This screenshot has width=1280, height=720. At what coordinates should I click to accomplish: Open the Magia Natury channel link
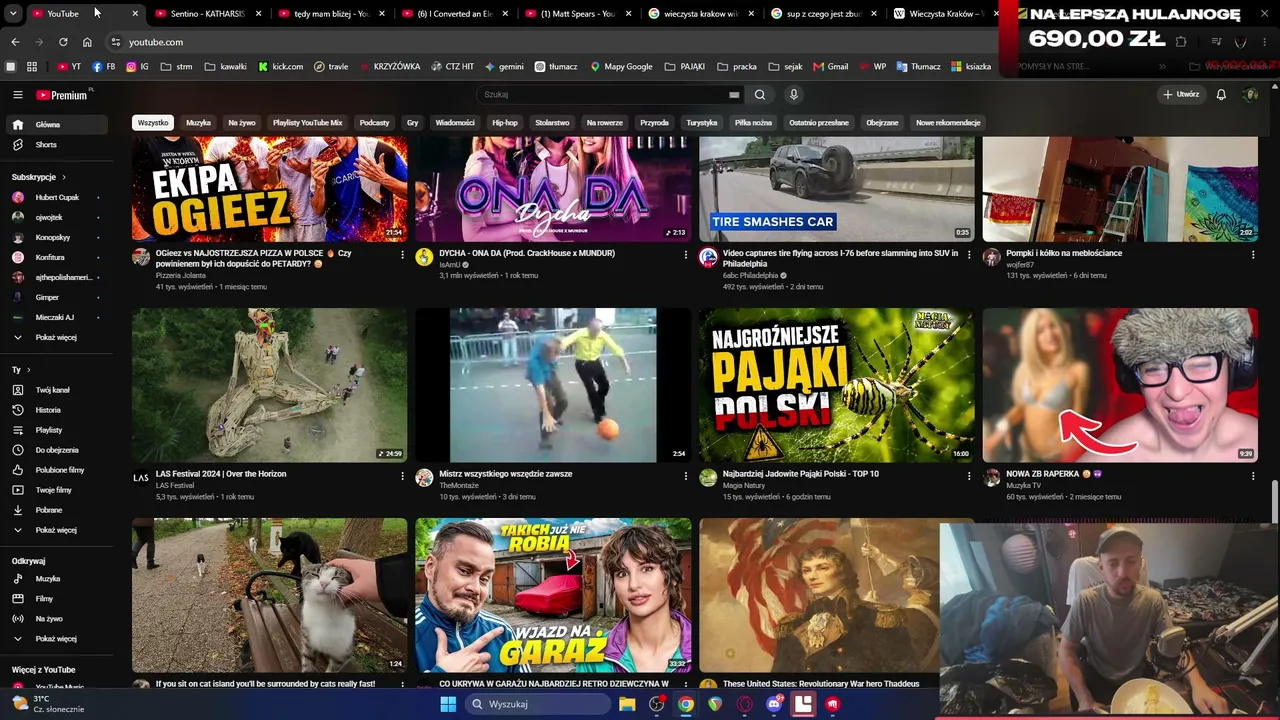click(743, 486)
